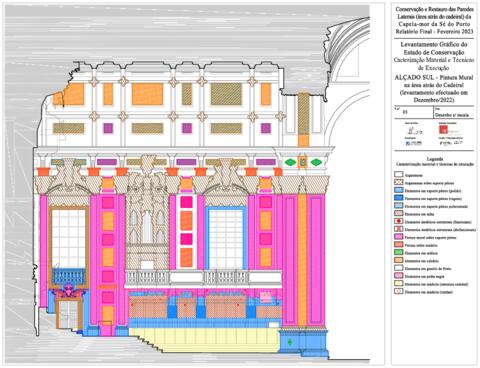Screen dimensions: 480x368
Task: Click the suporte pétreo policromado legend swatch
Action: click(399, 206)
